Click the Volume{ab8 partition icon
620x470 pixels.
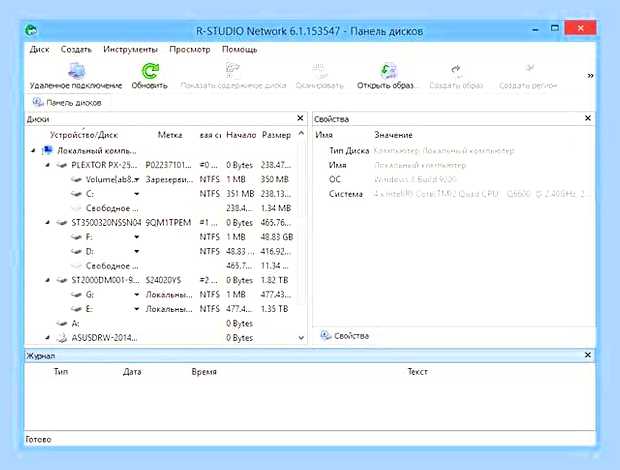[76, 179]
